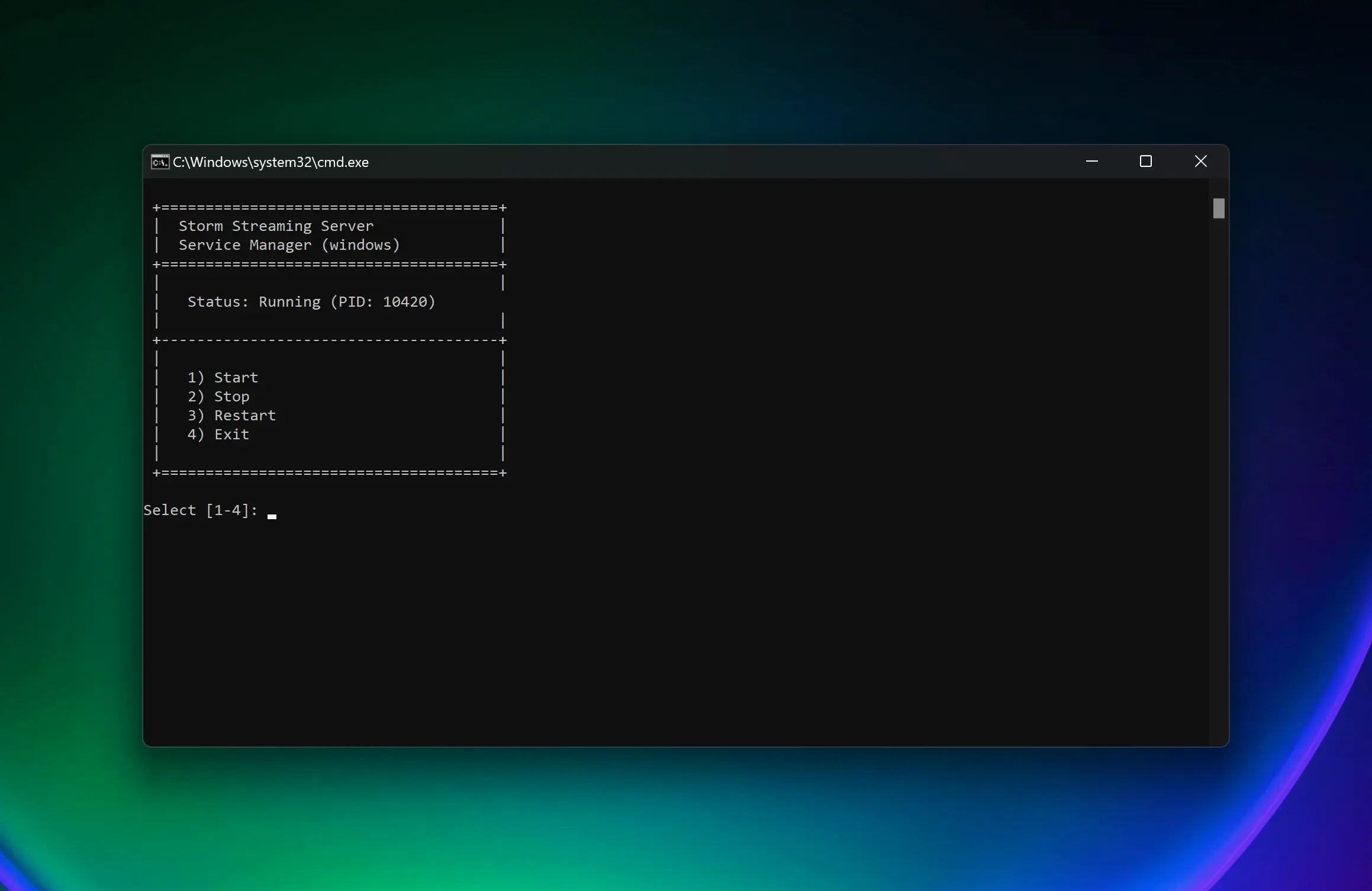Click the top border line of the box

click(329, 208)
